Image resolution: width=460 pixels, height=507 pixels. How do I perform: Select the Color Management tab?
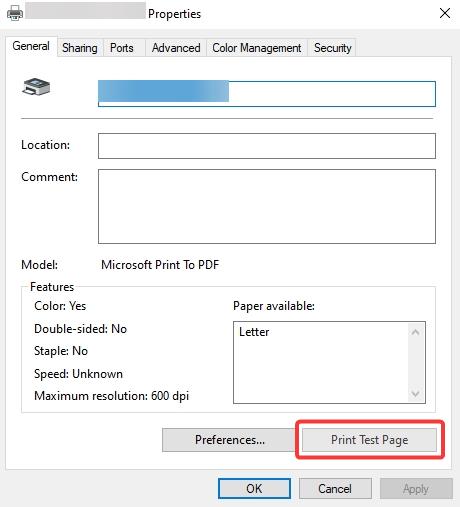pos(257,48)
